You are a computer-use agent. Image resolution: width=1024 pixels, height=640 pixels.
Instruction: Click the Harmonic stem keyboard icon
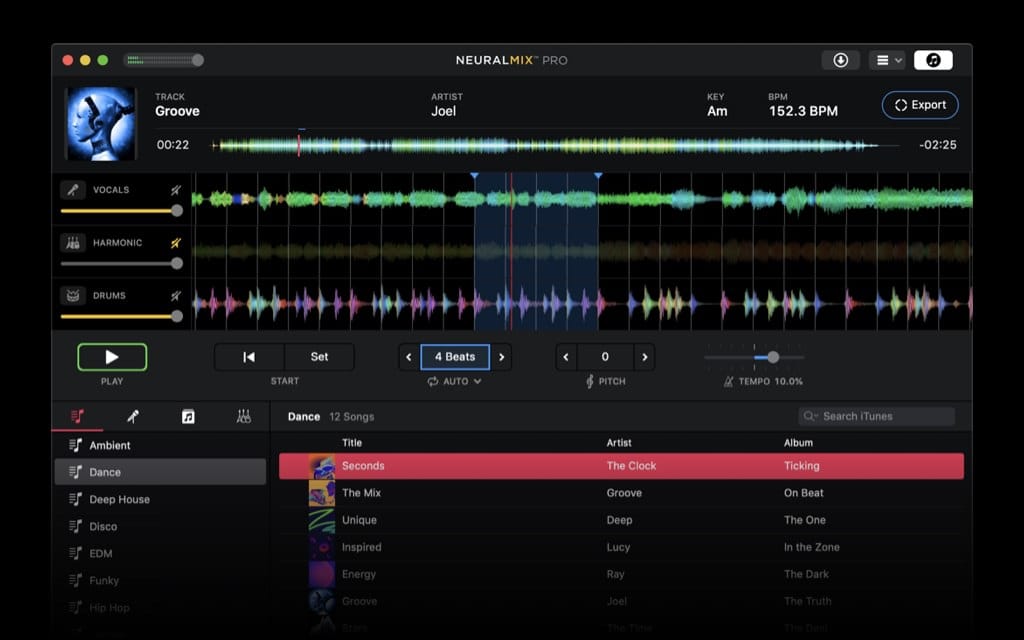(x=71, y=242)
